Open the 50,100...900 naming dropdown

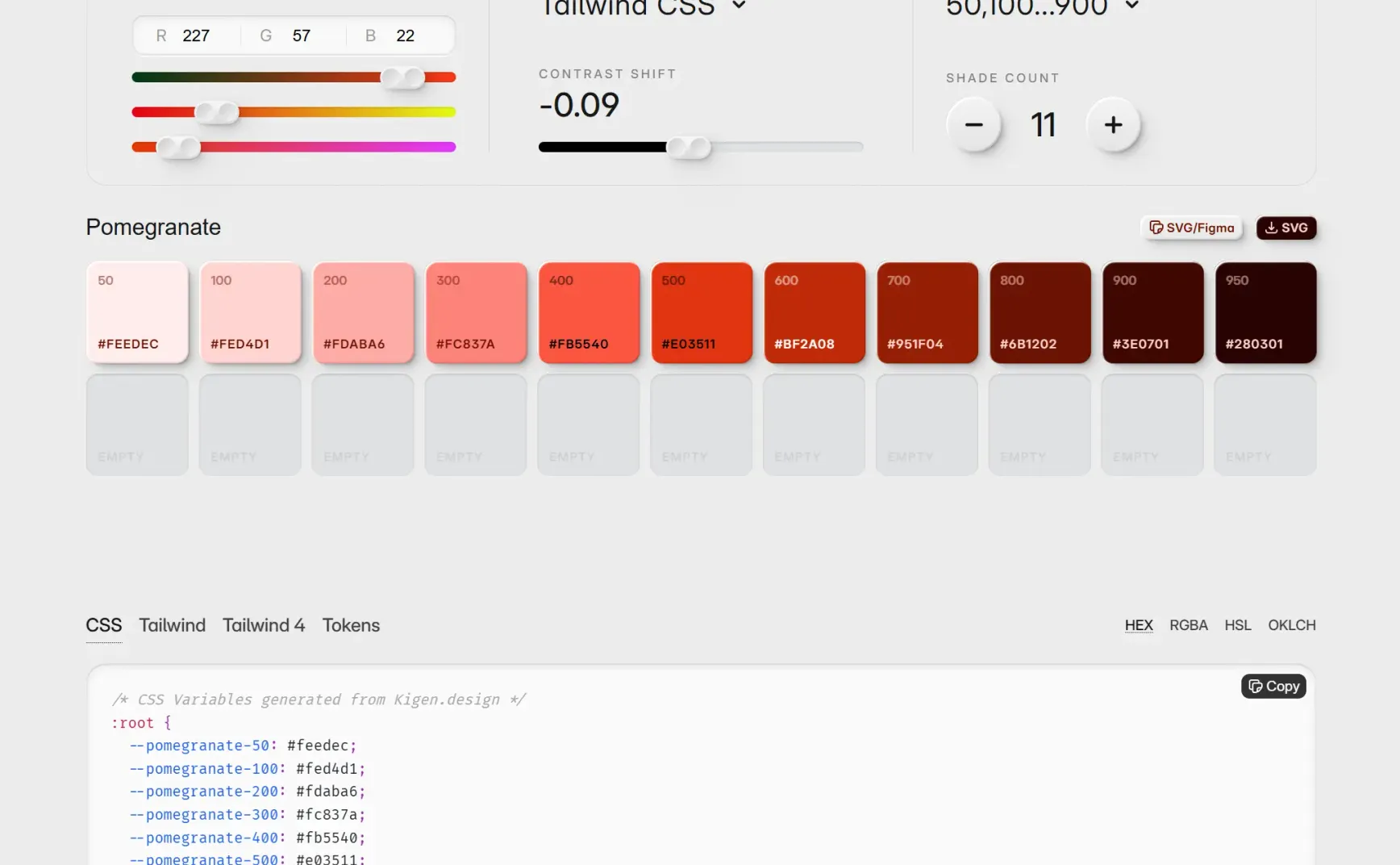click(1042, 6)
